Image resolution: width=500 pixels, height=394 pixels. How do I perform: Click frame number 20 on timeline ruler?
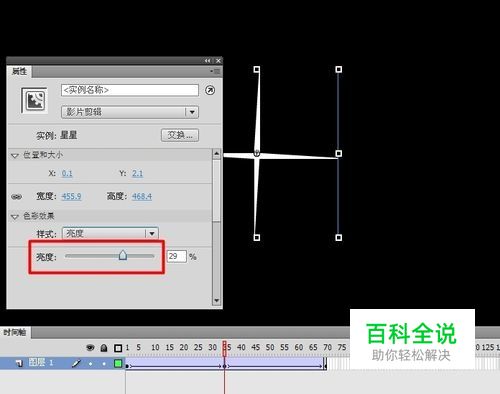(184, 348)
